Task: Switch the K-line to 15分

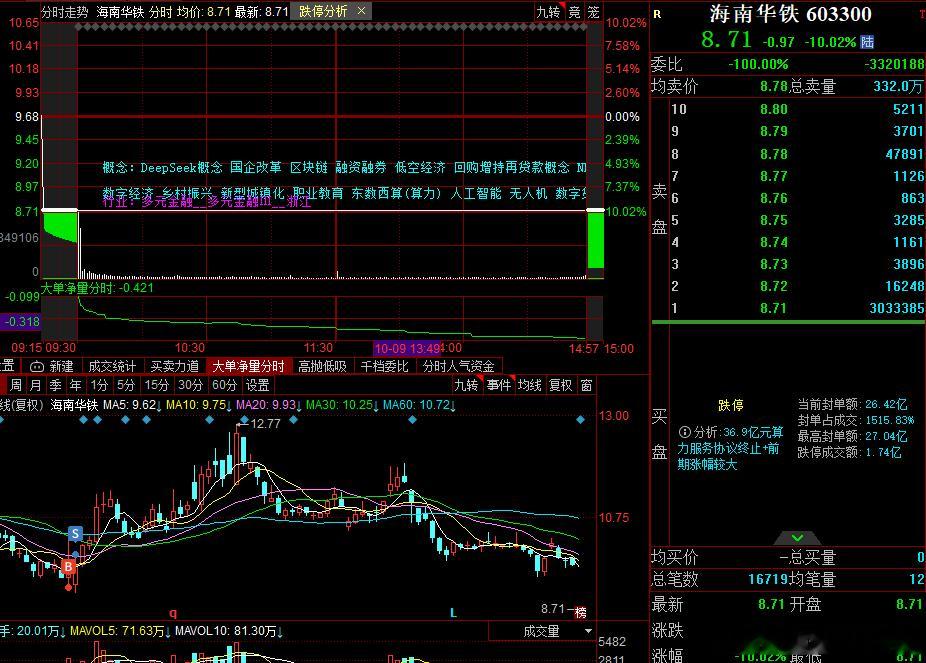Action: pyautogui.click(x=156, y=385)
